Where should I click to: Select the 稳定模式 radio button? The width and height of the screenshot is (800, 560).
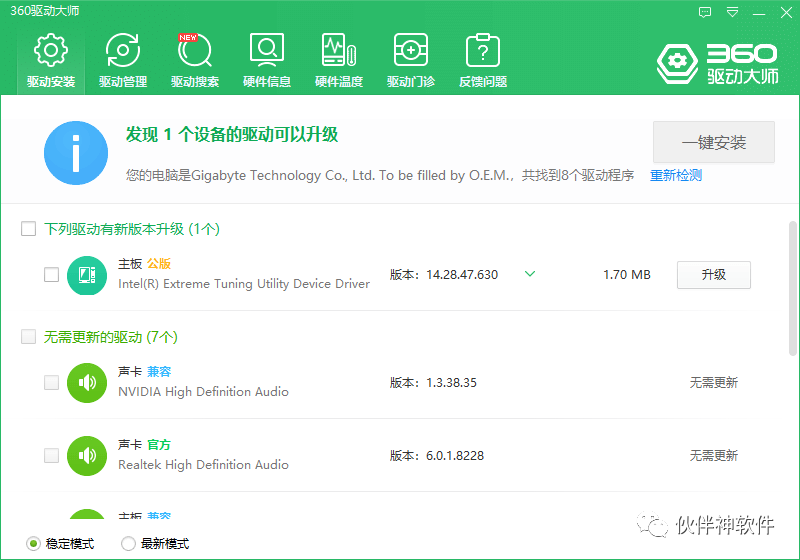33,544
